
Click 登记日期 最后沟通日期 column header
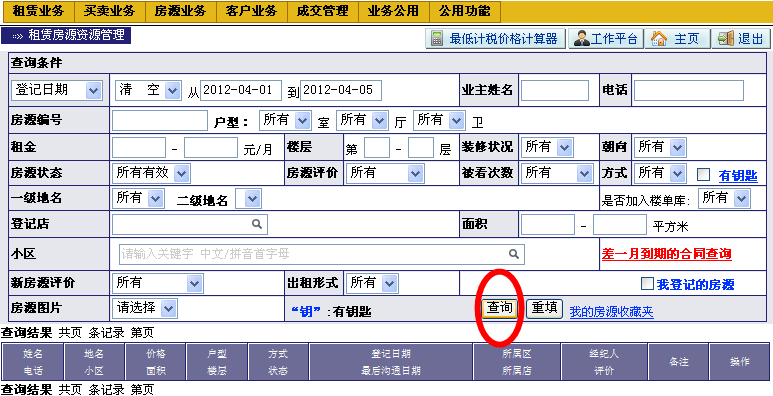[391, 362]
